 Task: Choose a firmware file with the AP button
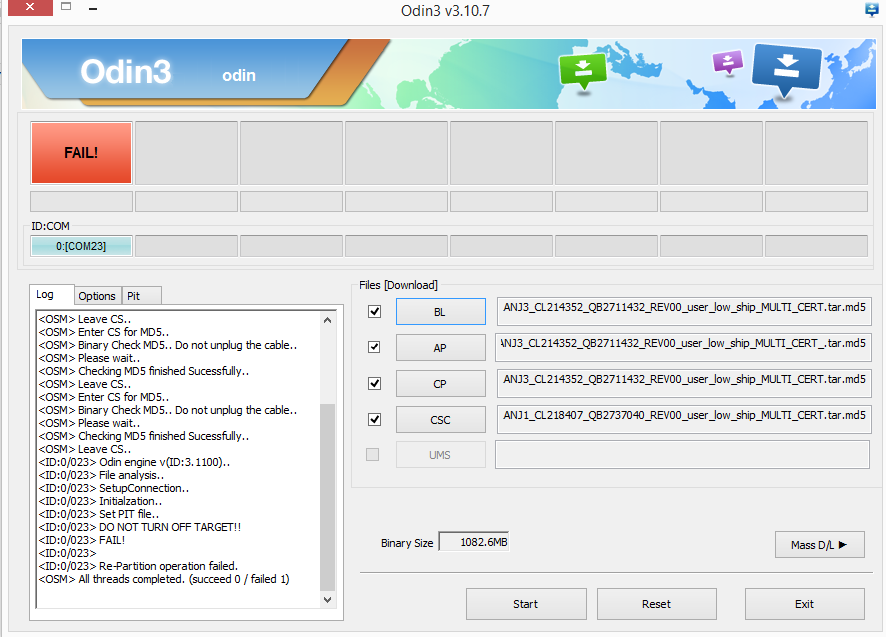440,348
